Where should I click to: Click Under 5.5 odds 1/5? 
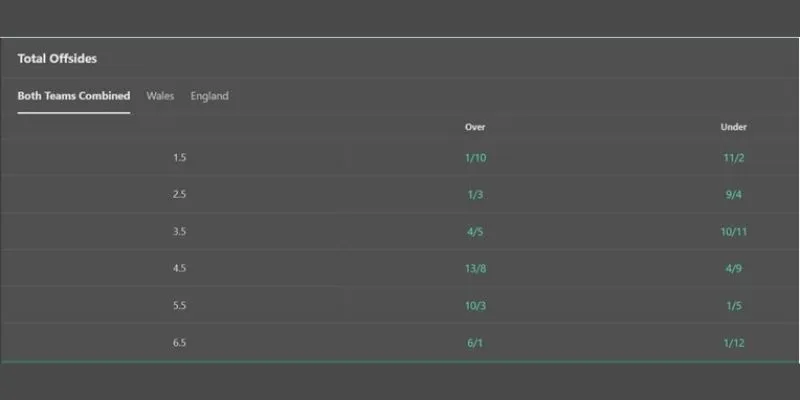(x=733, y=306)
